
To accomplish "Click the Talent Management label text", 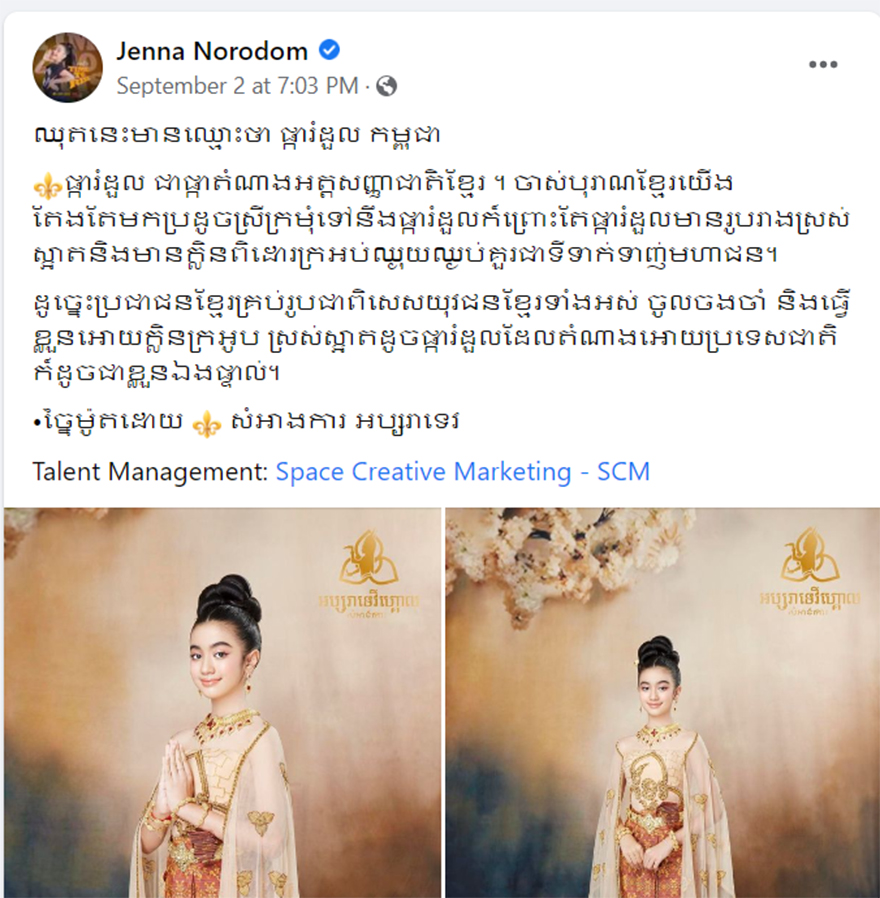I will click(x=150, y=472).
